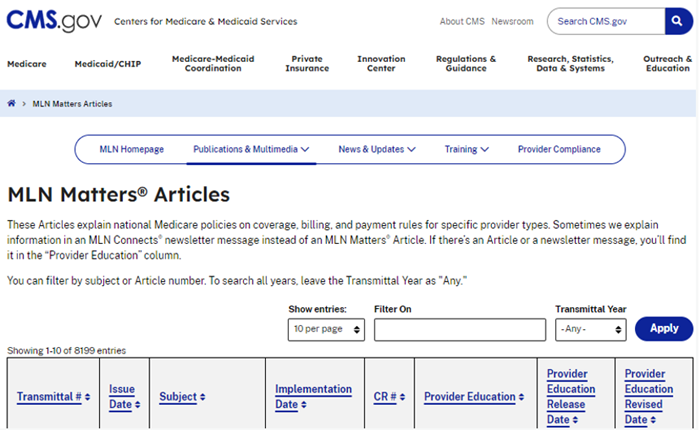This screenshot has height=430, width=700.
Task: Sort by Subject column header link
Action: (178, 397)
